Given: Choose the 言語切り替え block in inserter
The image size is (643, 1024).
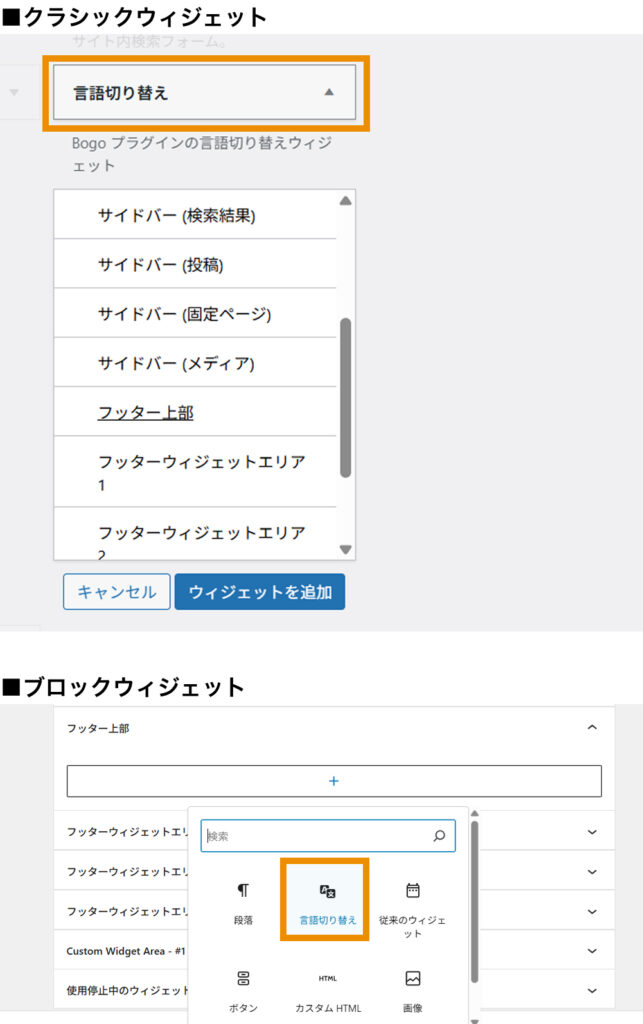Looking at the screenshot, I should pos(327,901).
